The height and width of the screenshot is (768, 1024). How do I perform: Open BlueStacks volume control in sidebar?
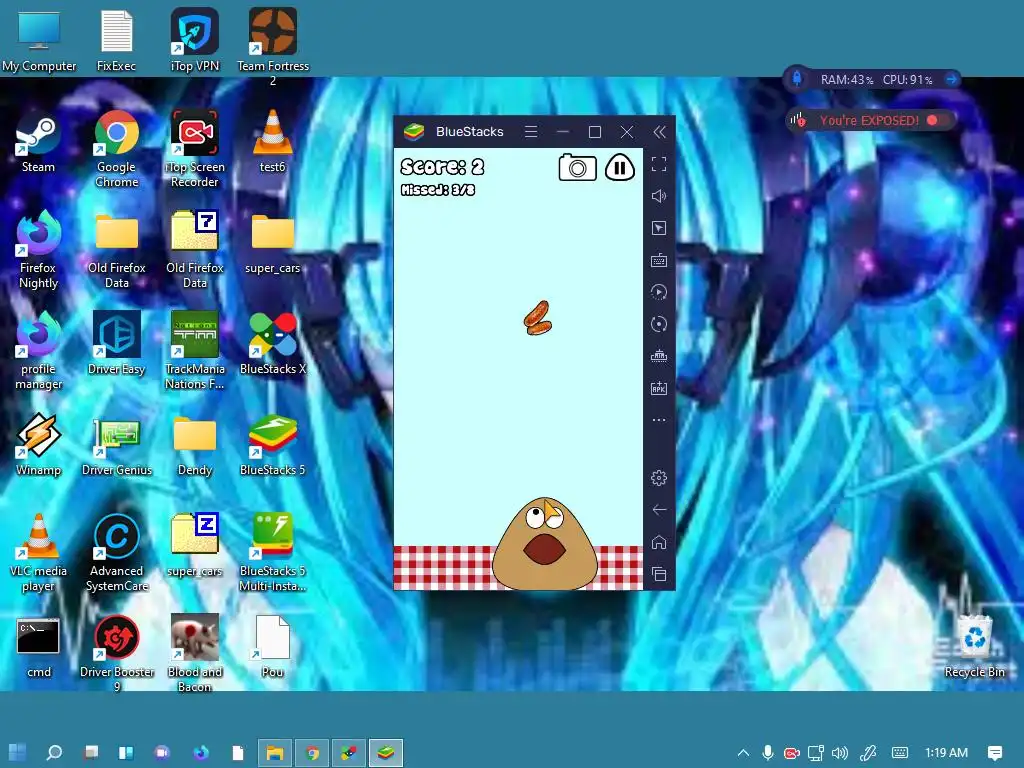point(659,196)
